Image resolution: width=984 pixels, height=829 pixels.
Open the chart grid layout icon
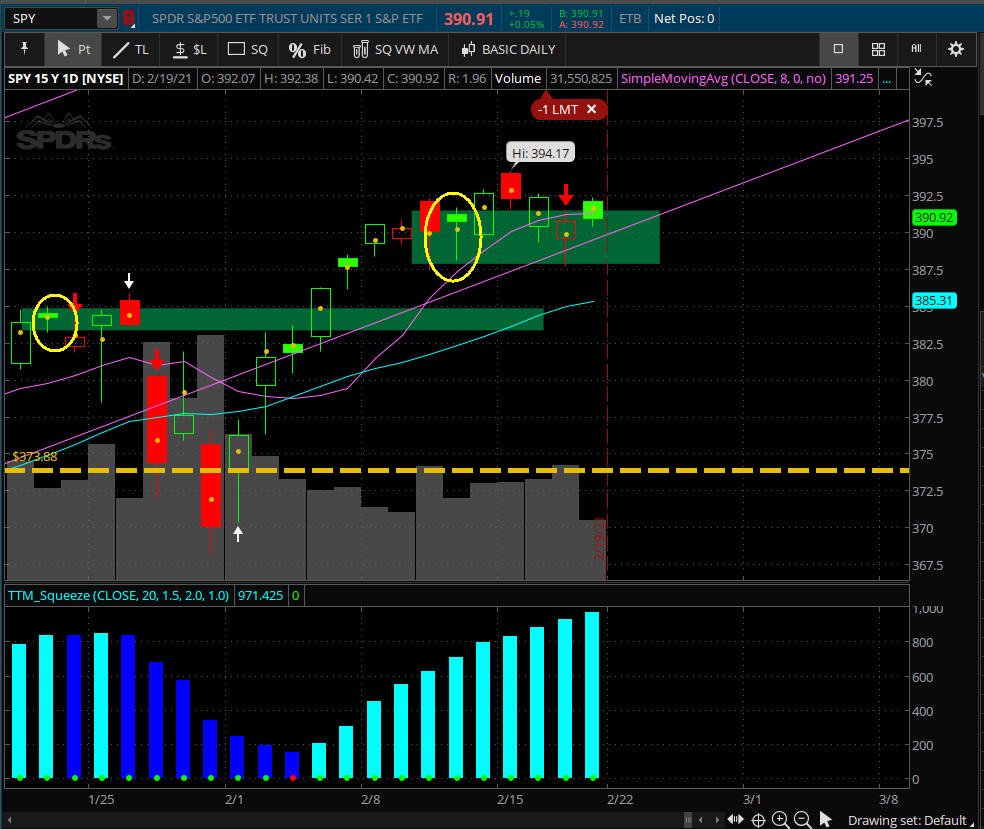pyautogui.click(x=879, y=49)
